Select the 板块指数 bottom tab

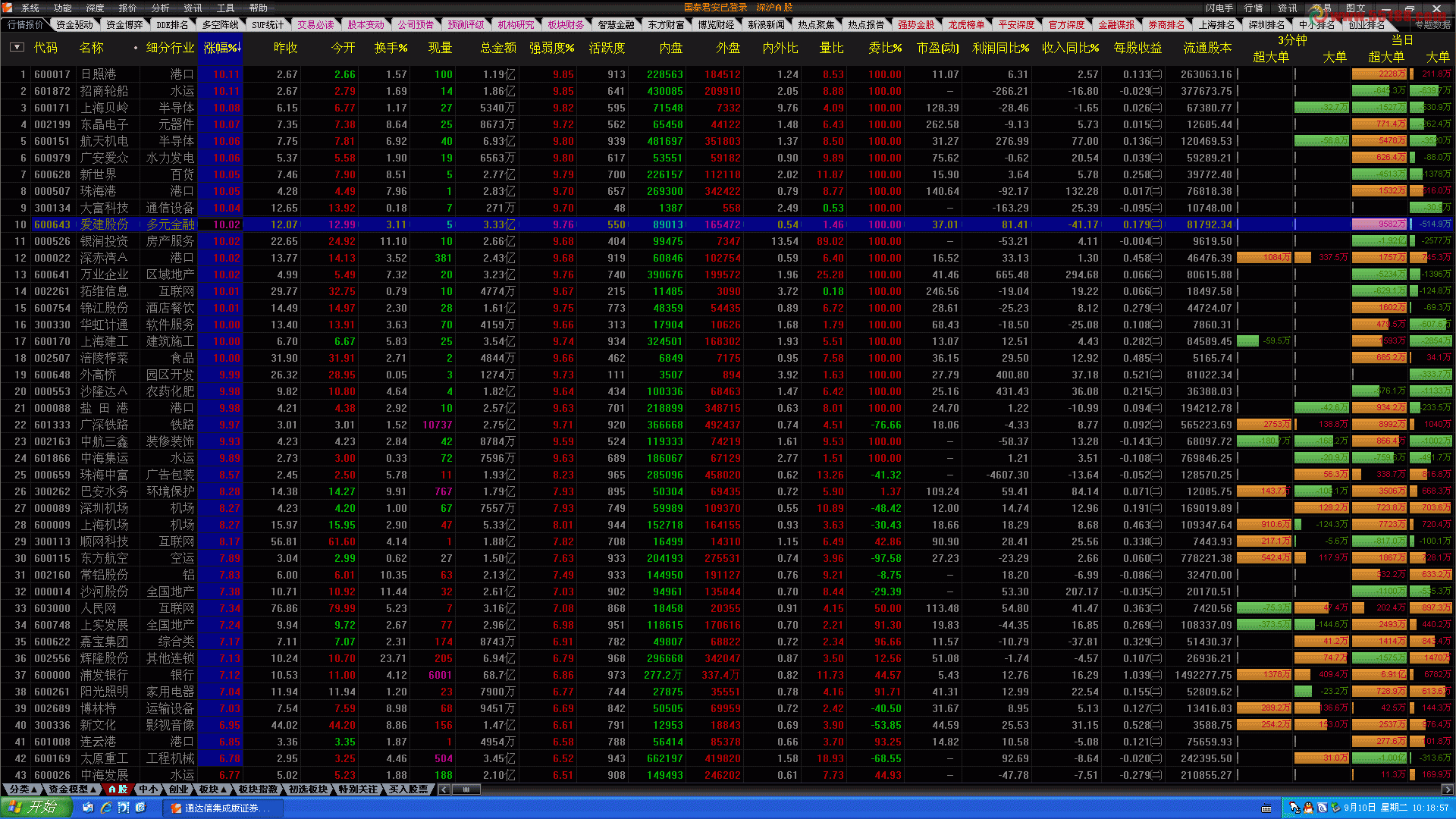click(259, 789)
